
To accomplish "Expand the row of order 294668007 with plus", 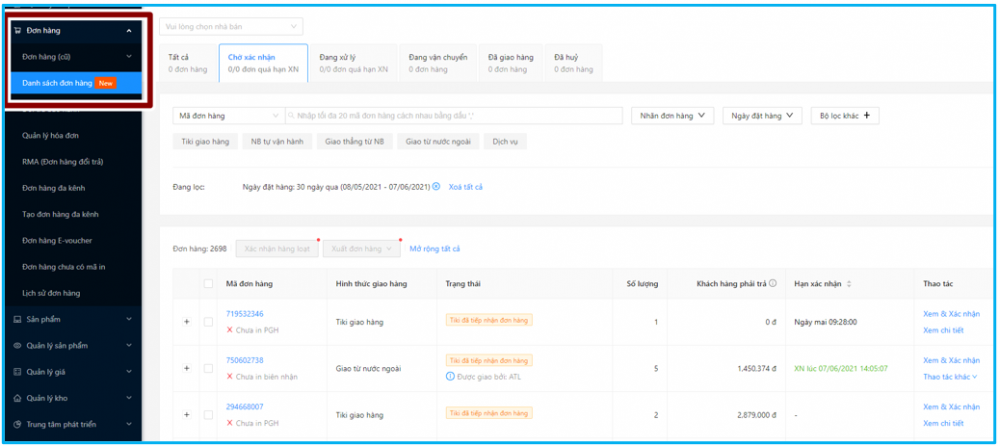I will [186, 414].
